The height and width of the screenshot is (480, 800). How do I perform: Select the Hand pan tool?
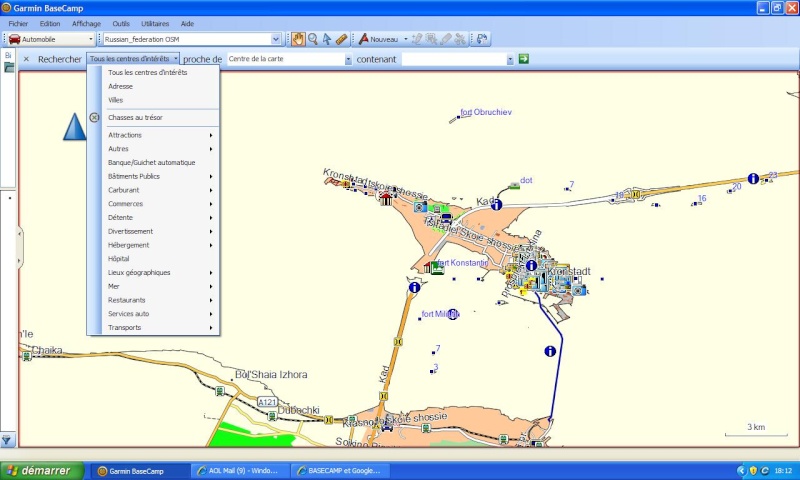pyautogui.click(x=298, y=39)
